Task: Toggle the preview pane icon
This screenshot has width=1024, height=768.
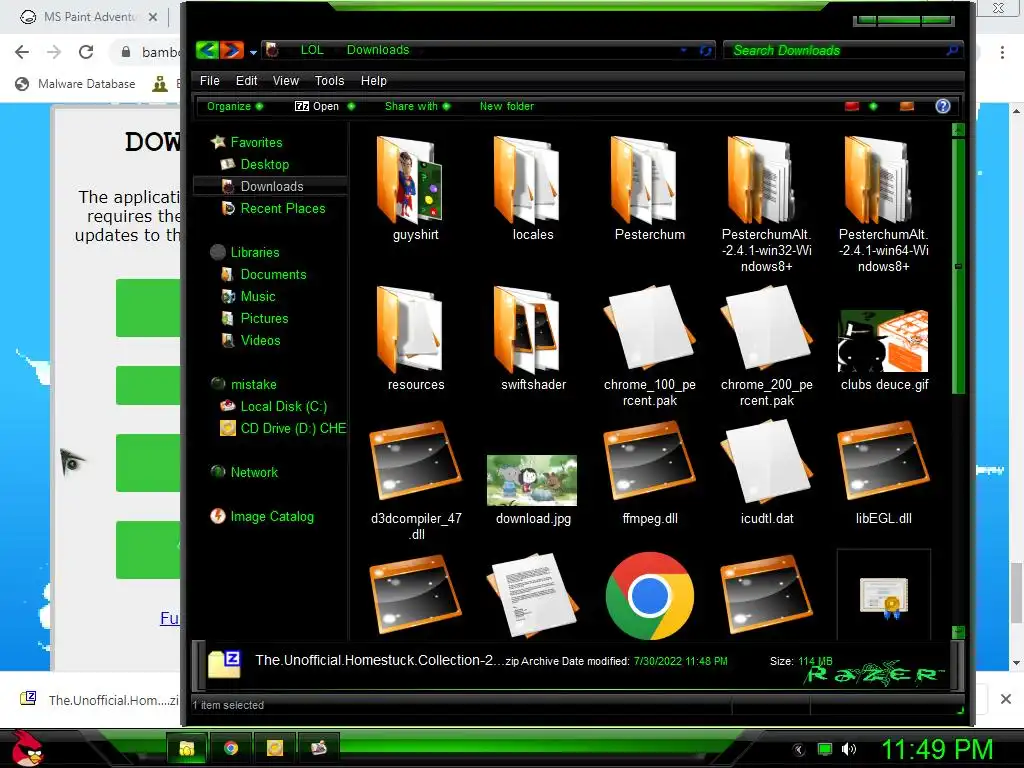Action: 906,106
